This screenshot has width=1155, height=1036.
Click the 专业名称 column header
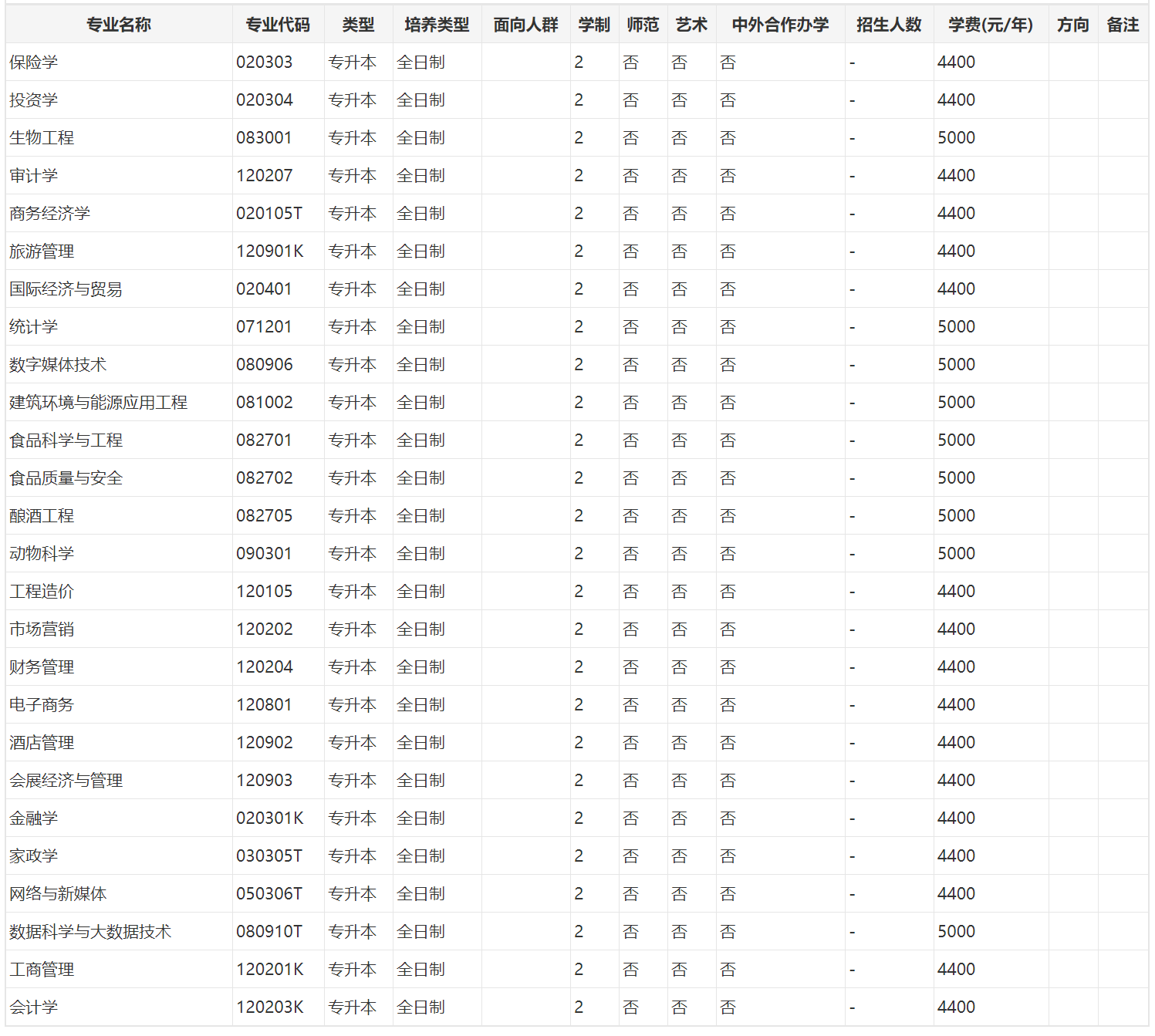(119, 25)
